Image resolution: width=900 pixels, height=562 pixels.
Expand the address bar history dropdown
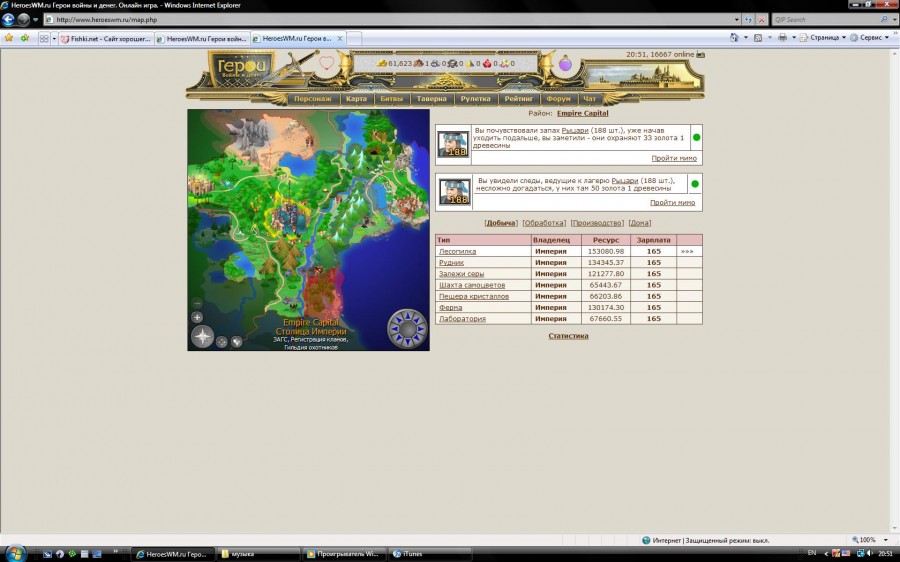tap(737, 20)
